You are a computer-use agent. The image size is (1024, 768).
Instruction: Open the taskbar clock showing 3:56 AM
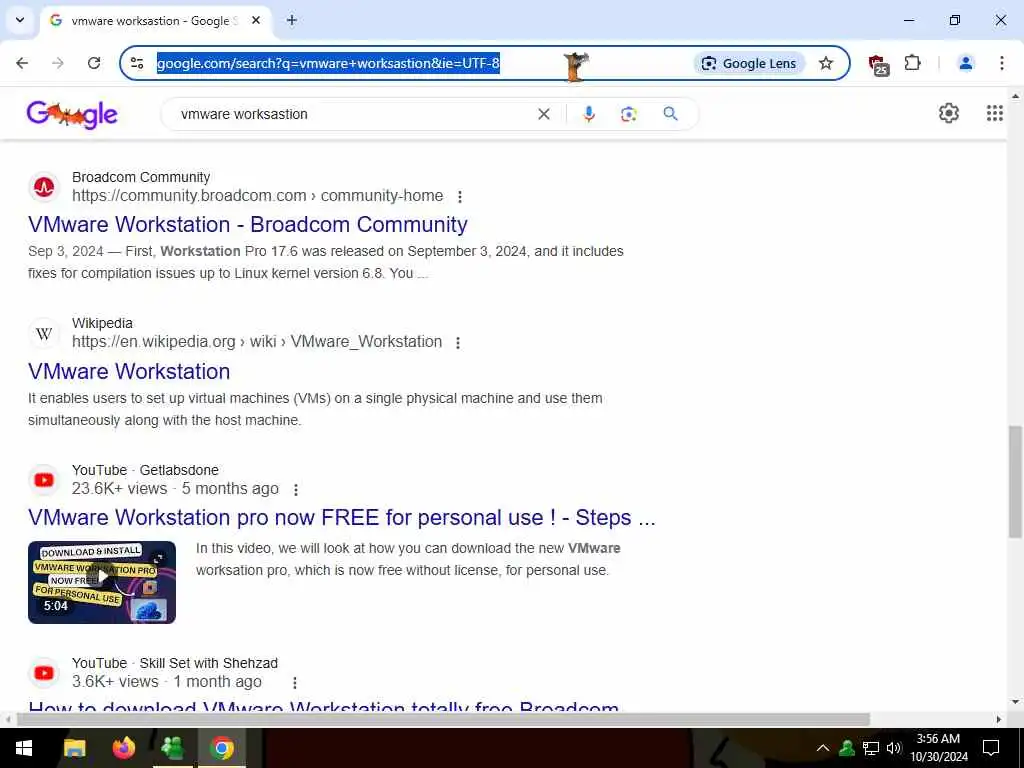coord(938,748)
